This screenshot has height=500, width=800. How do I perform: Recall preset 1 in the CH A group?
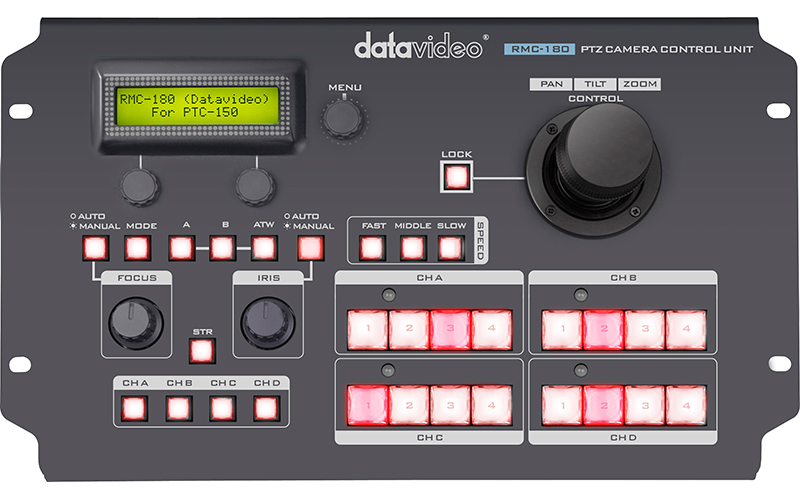coord(368,329)
